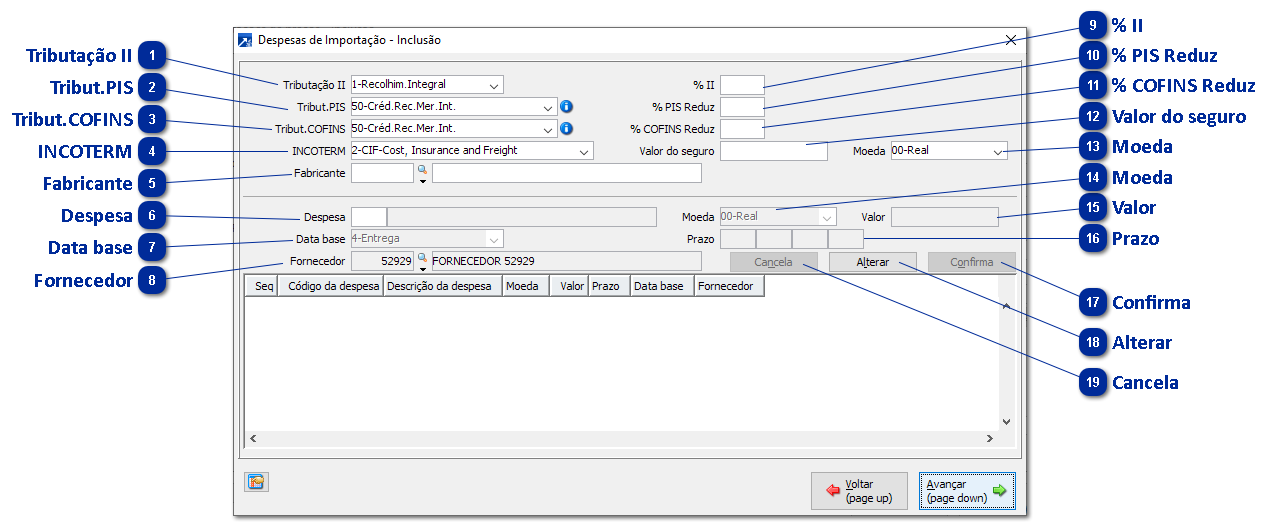
Task: Click the Moeda column header in grid
Action: [526, 286]
